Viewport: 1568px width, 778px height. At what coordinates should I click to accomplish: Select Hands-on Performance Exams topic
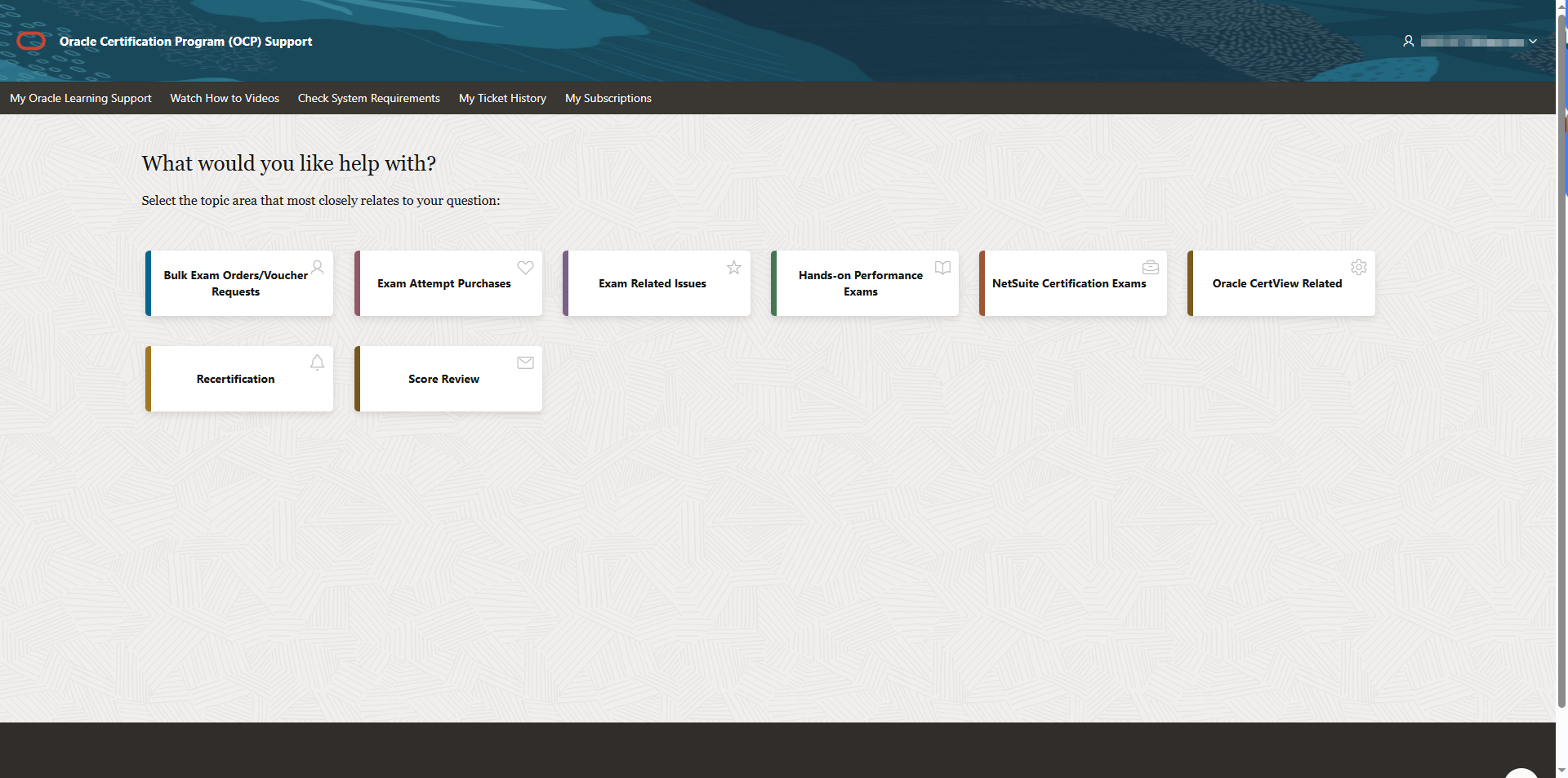coord(865,283)
